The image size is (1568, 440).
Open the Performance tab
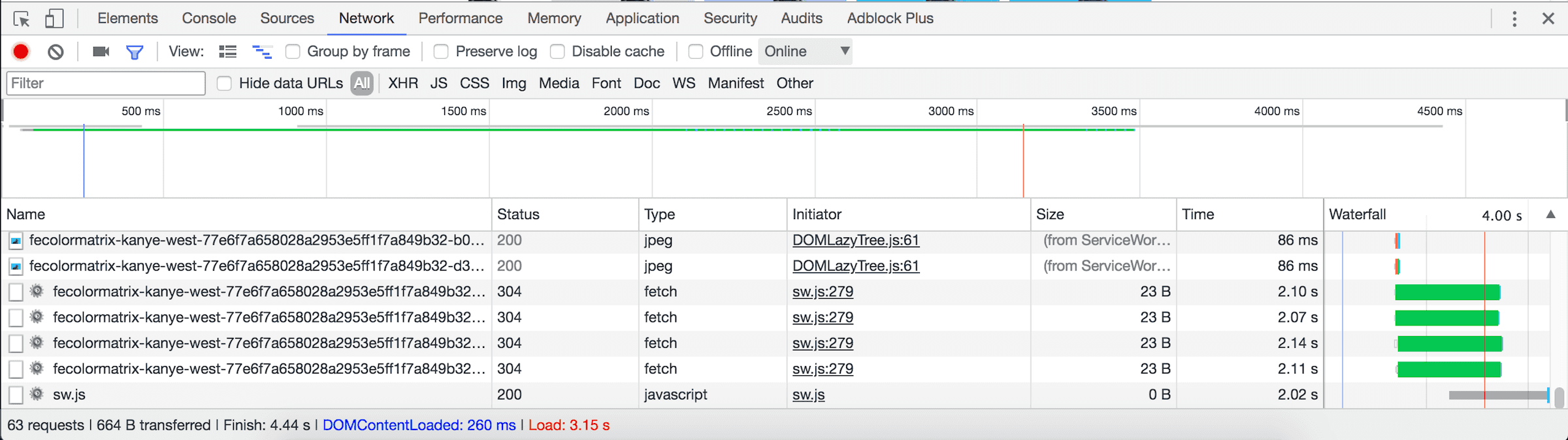[460, 18]
